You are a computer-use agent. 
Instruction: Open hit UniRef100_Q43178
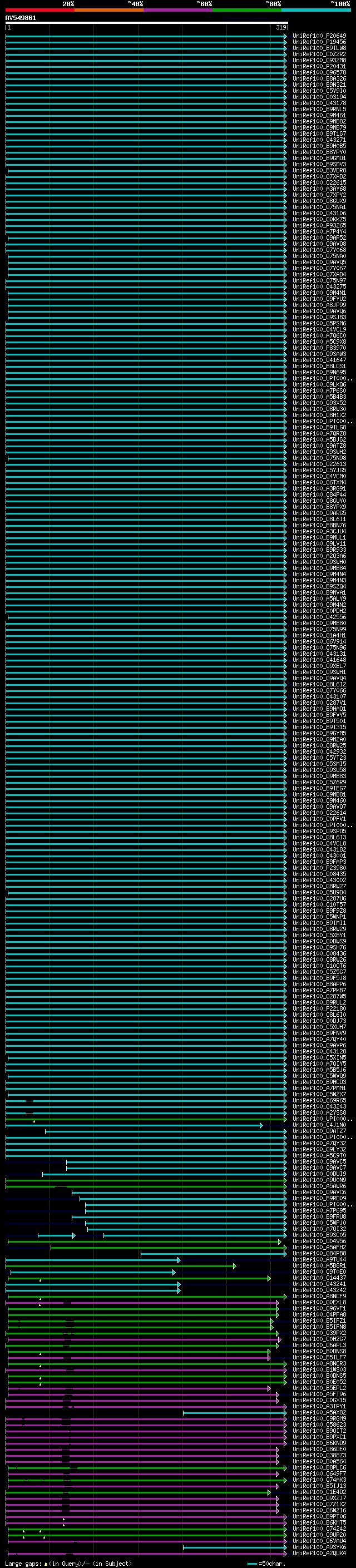(x=319, y=103)
